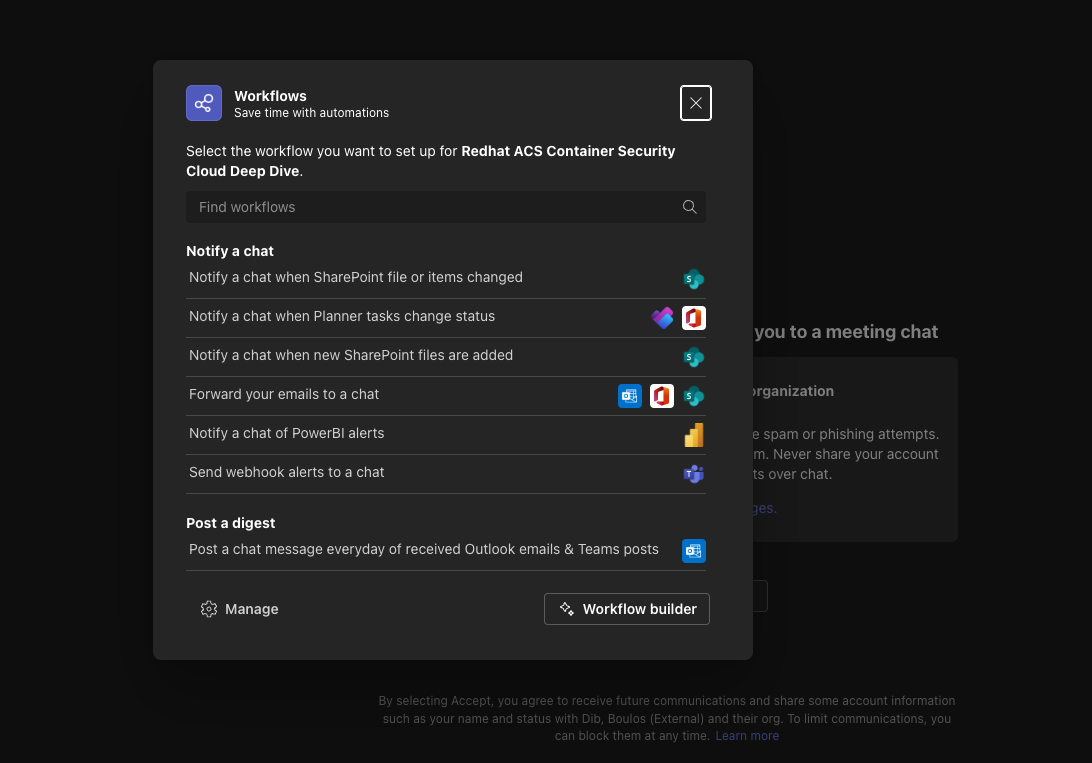1092x763 pixels.
Task: Click Outlook icon on digest row
Action: click(693, 551)
